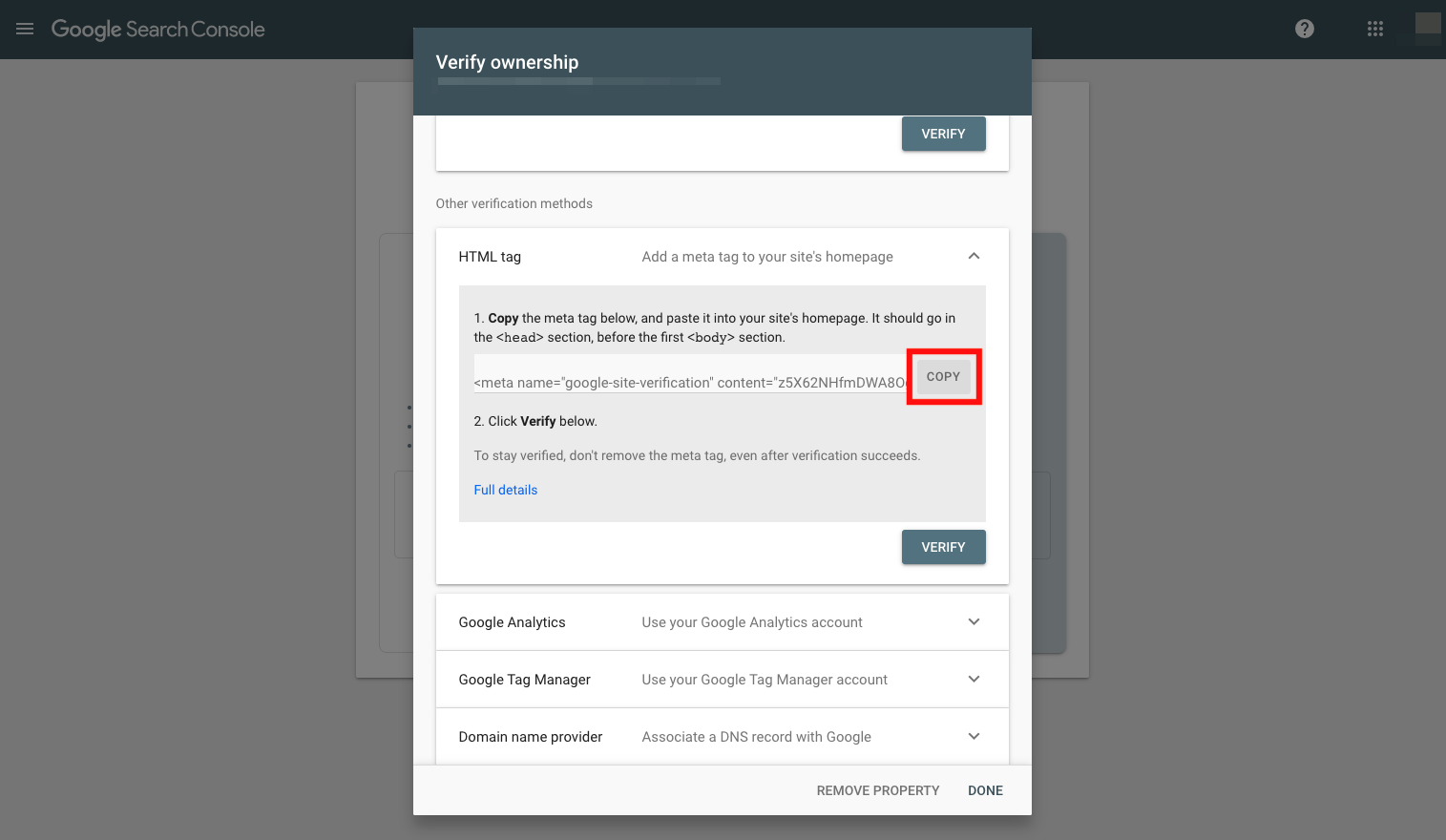Click the account avatar in top right

pos(1428,28)
